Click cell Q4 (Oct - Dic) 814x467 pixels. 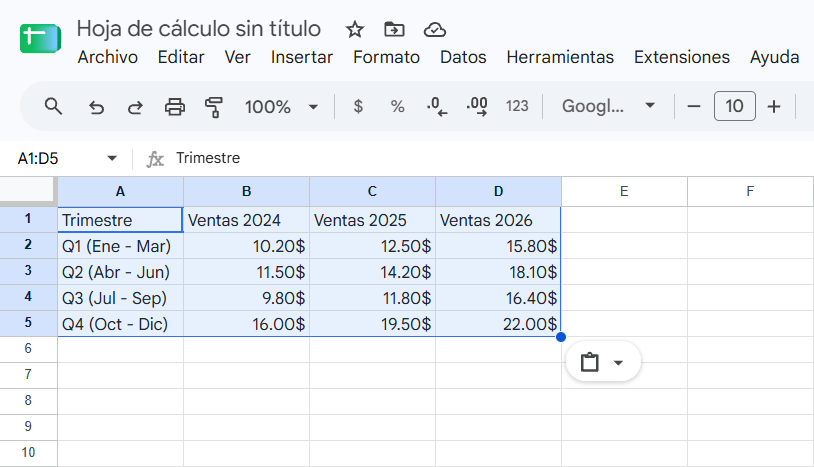pyautogui.click(x=120, y=323)
